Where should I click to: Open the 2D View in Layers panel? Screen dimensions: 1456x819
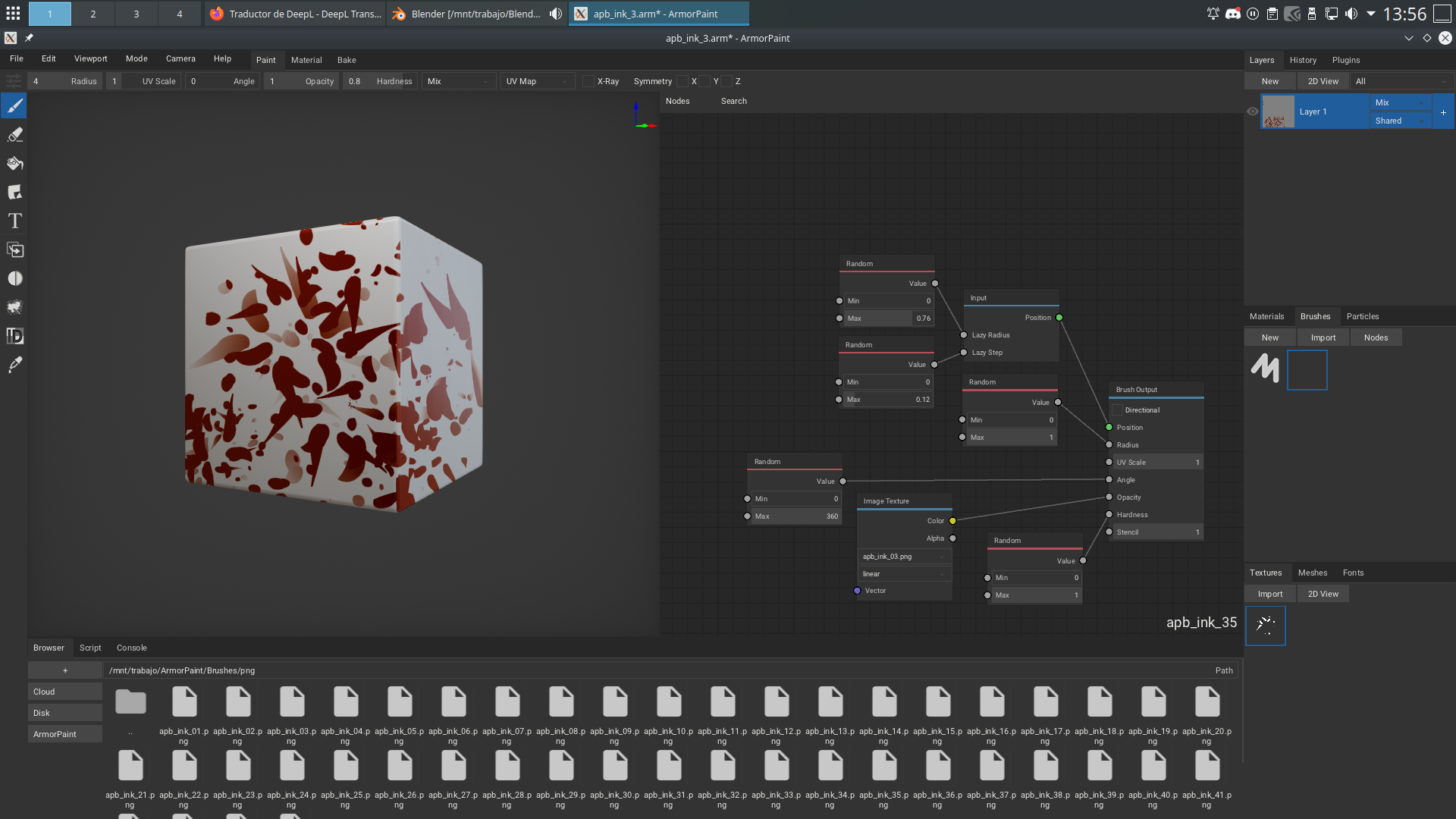(x=1323, y=81)
